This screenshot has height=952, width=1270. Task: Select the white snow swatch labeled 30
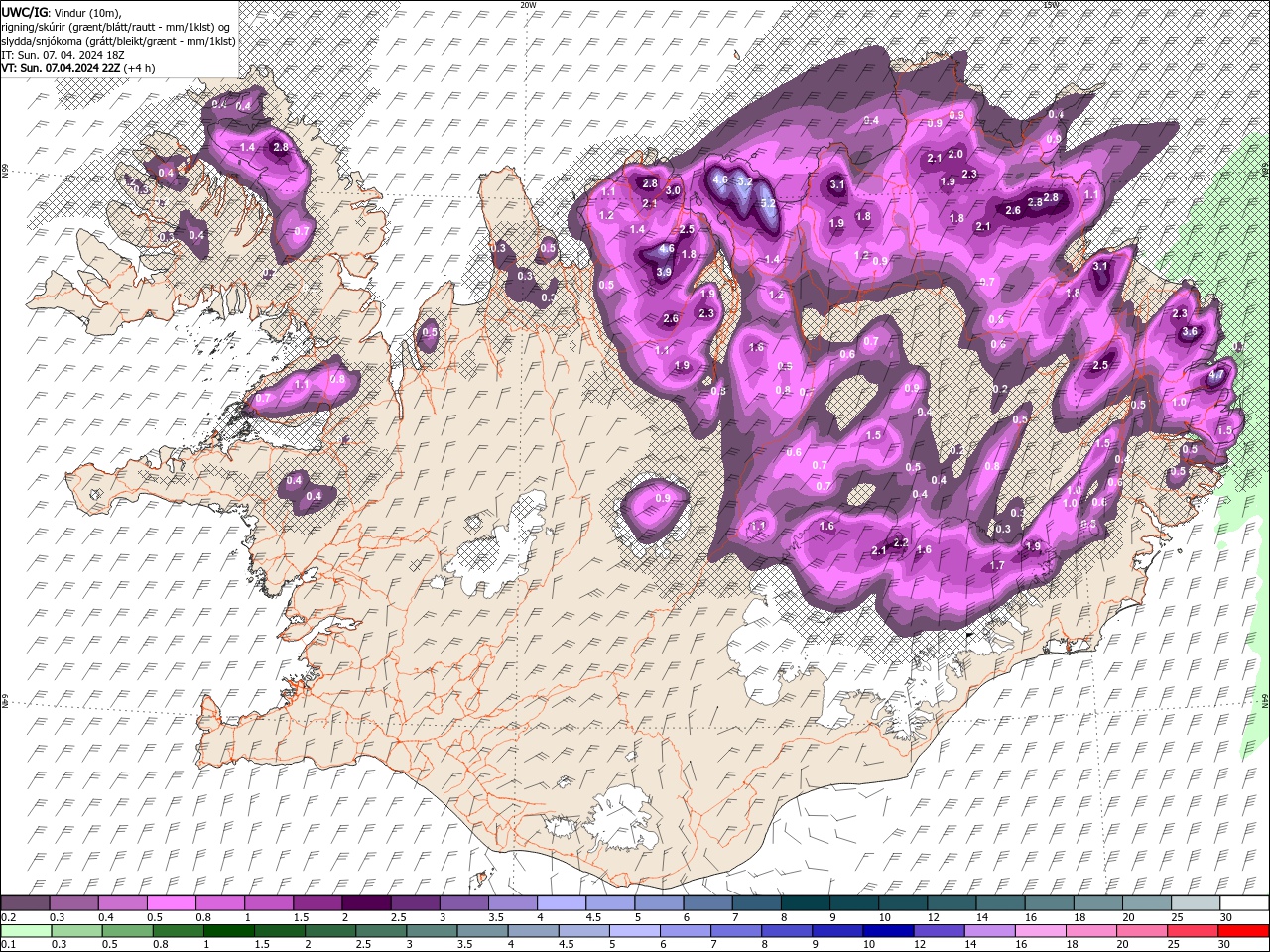point(1244,902)
